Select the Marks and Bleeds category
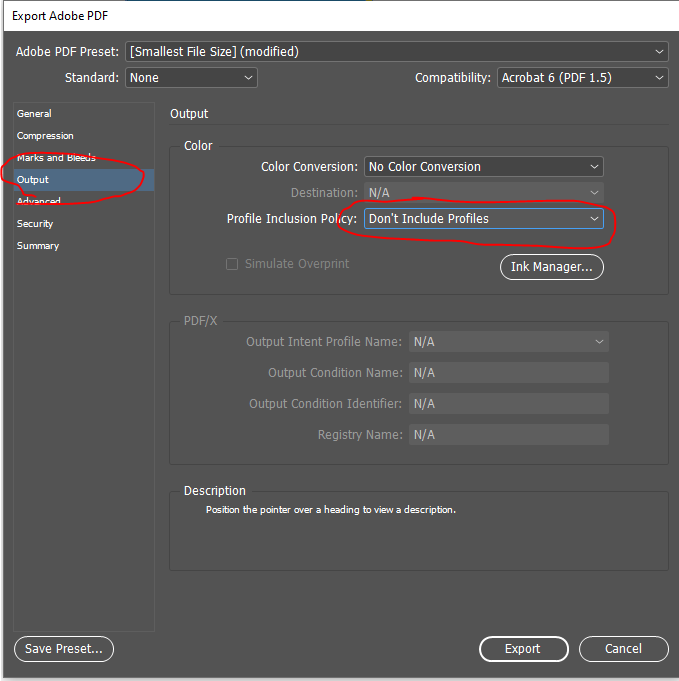This screenshot has height=681, width=679. pyautogui.click(x=84, y=158)
